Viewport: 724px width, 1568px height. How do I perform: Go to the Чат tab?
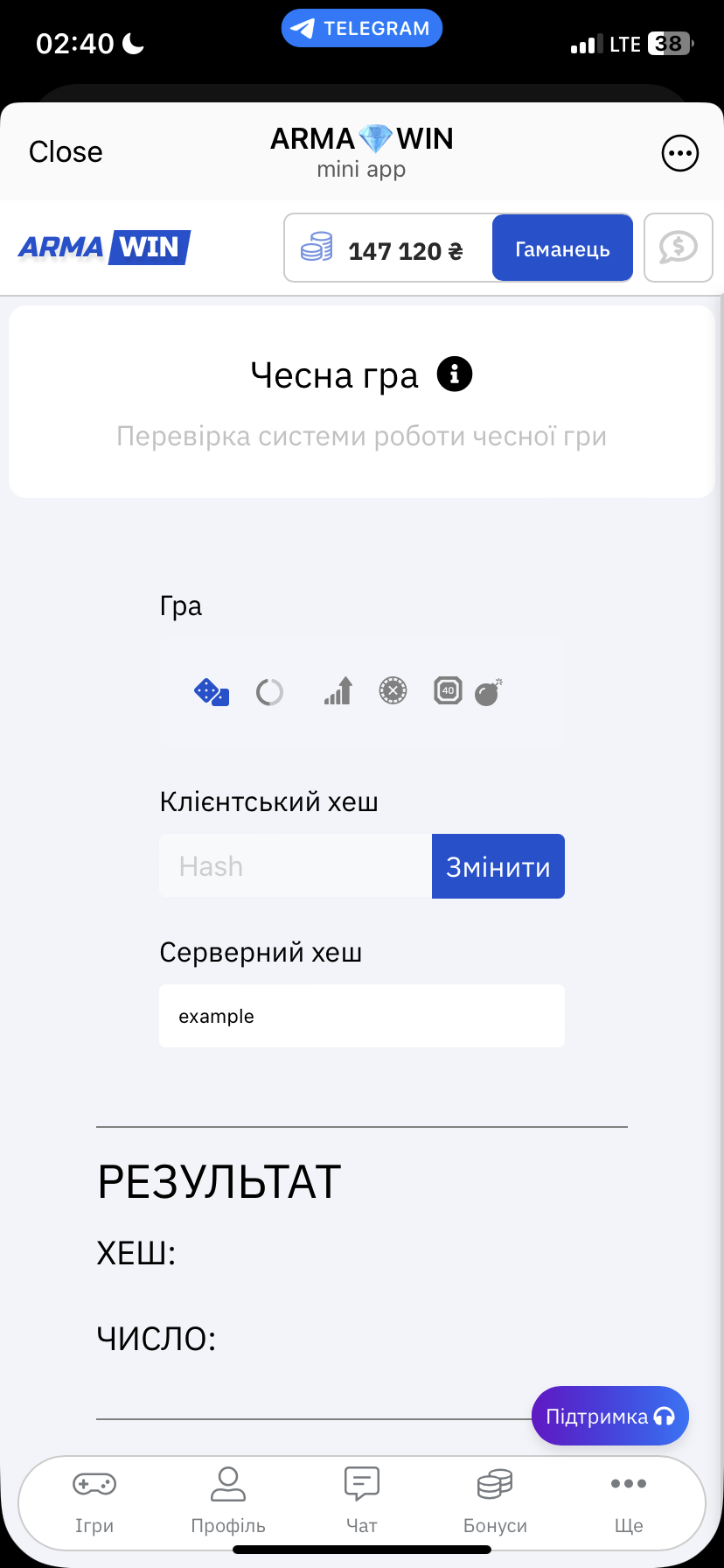[362, 1501]
